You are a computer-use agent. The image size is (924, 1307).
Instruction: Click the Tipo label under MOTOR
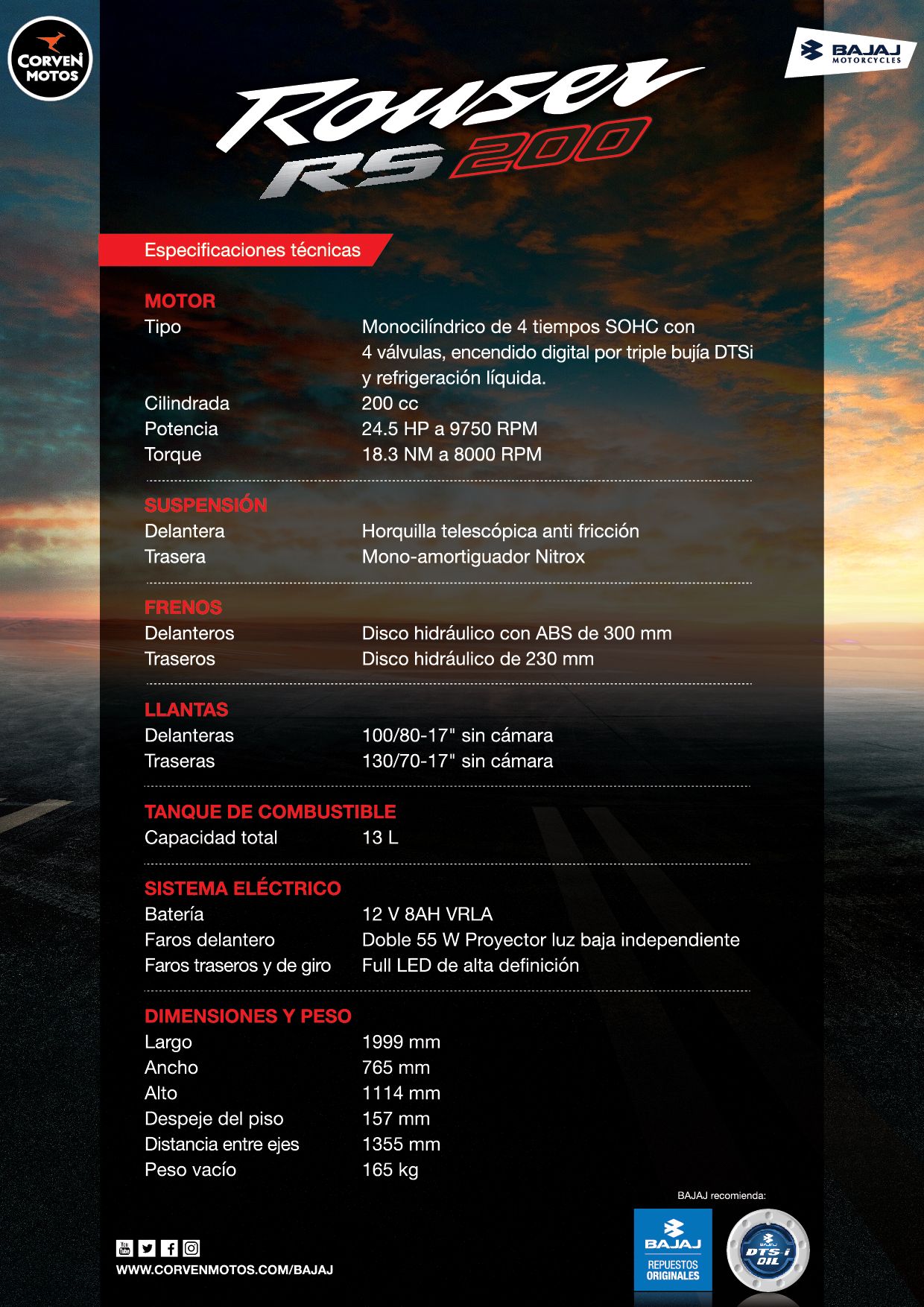click(162, 327)
